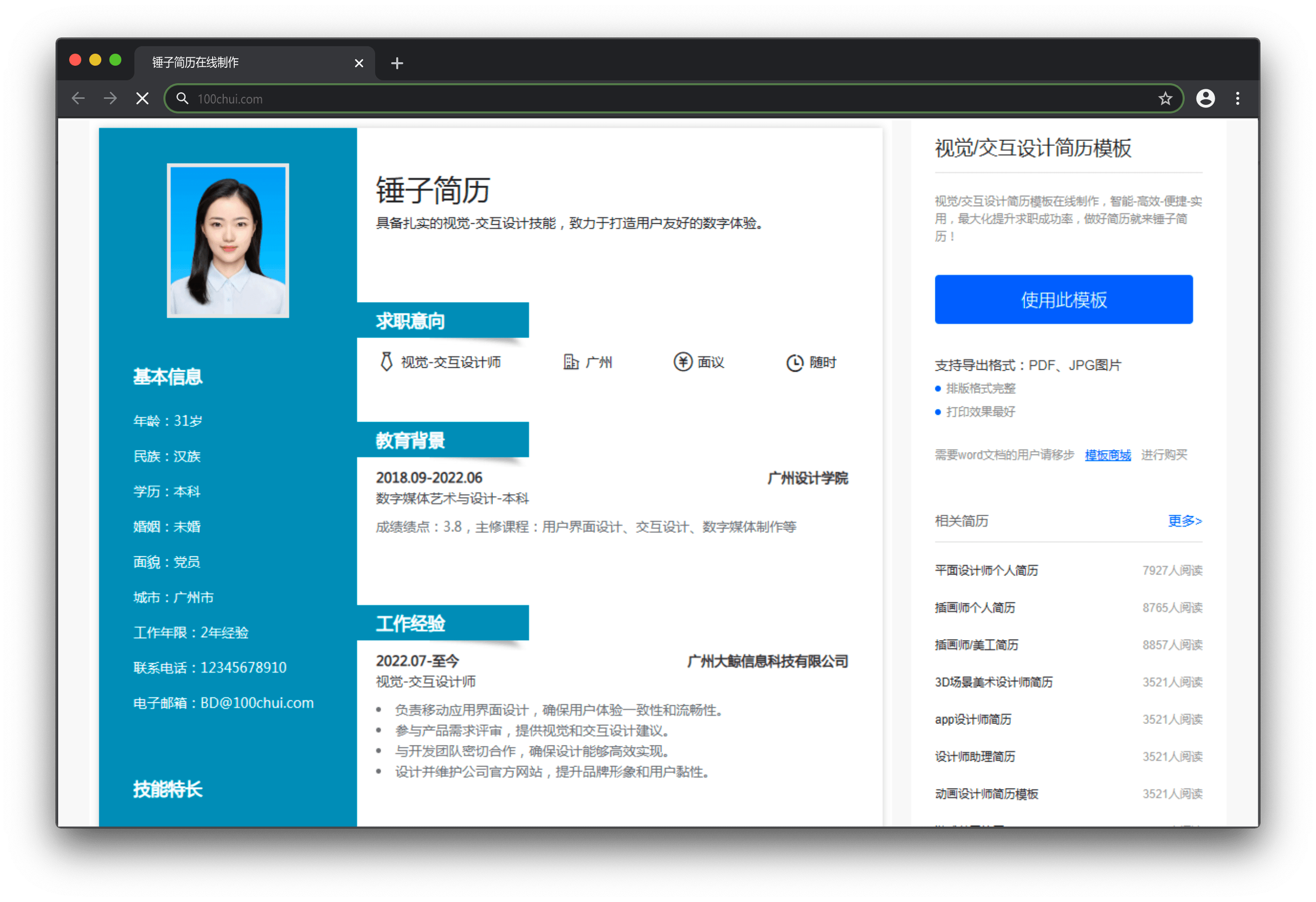Open 插画师/美工简历 link
The image size is (1316, 902).
(976, 645)
